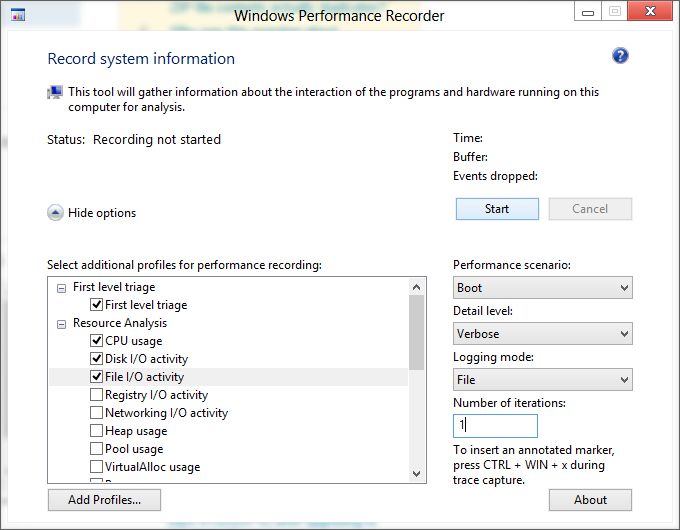Uncheck Disk I/O activity checkbox
The width and height of the screenshot is (680, 530).
click(x=96, y=358)
